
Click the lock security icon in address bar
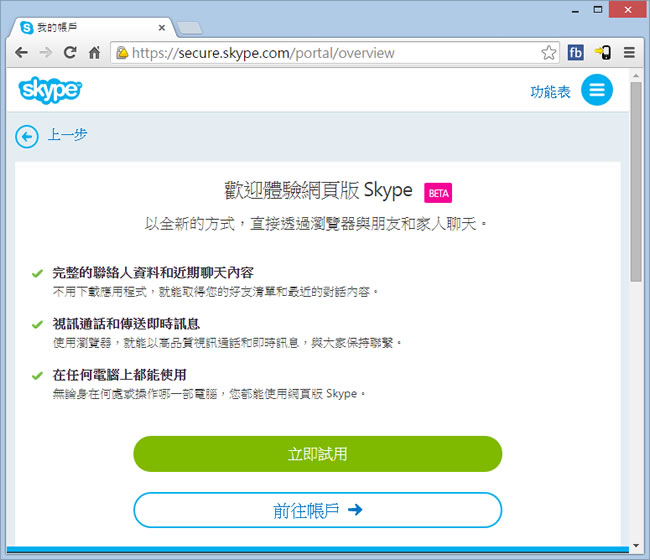[x=122, y=53]
